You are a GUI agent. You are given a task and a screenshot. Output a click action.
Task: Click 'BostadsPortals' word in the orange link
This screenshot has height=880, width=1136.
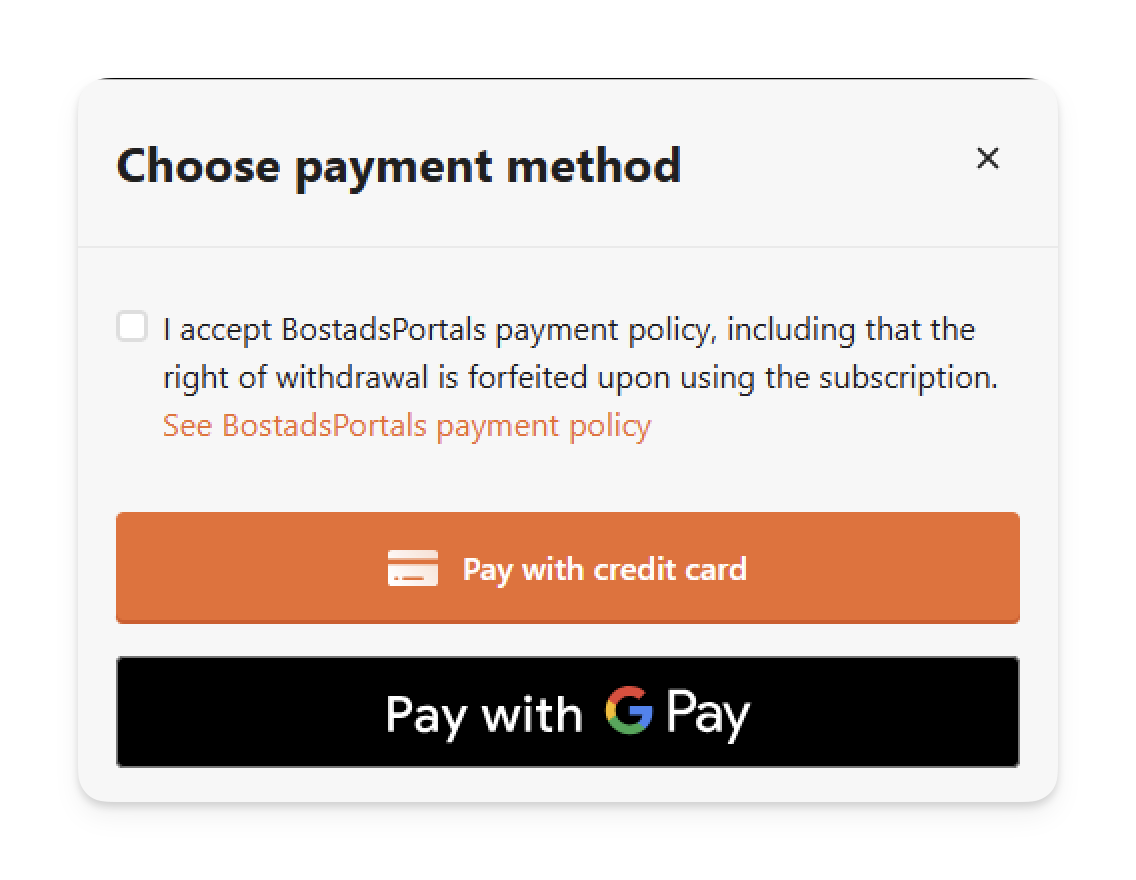pyautogui.click(x=325, y=425)
